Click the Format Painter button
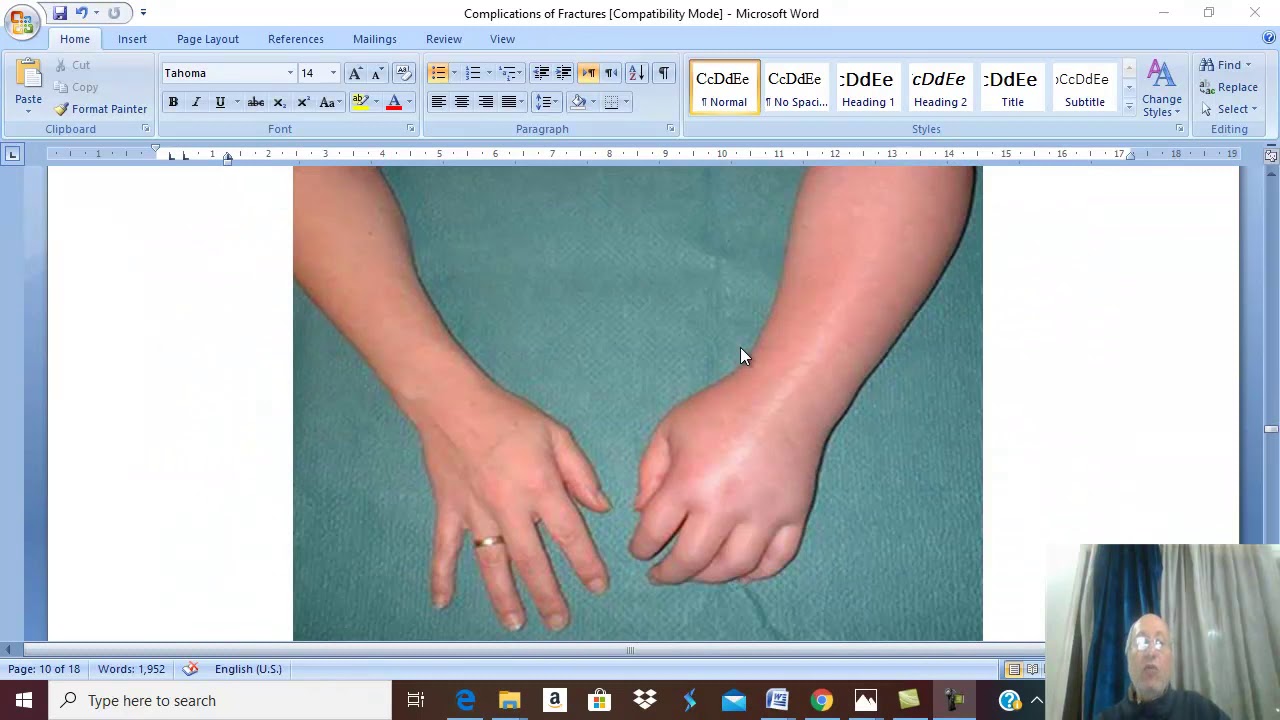1280x720 pixels. click(100, 109)
